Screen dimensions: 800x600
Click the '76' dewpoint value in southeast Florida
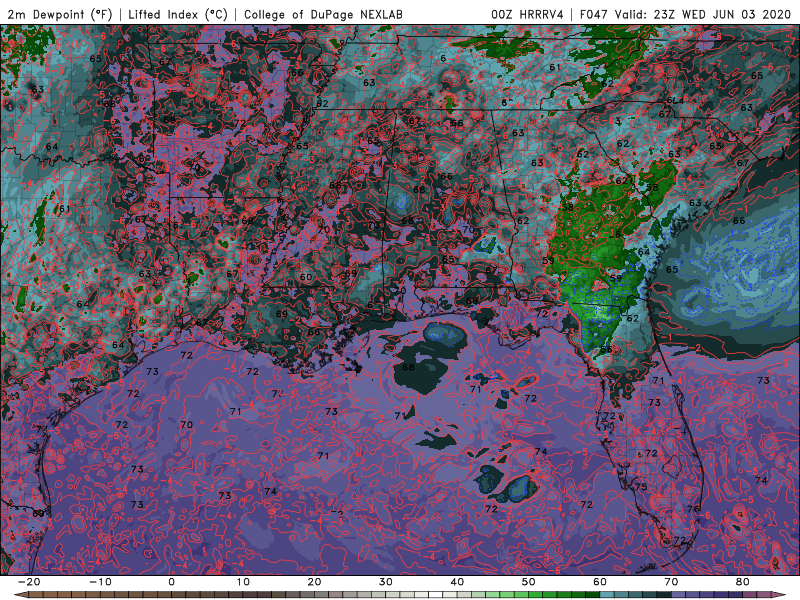pos(693,509)
